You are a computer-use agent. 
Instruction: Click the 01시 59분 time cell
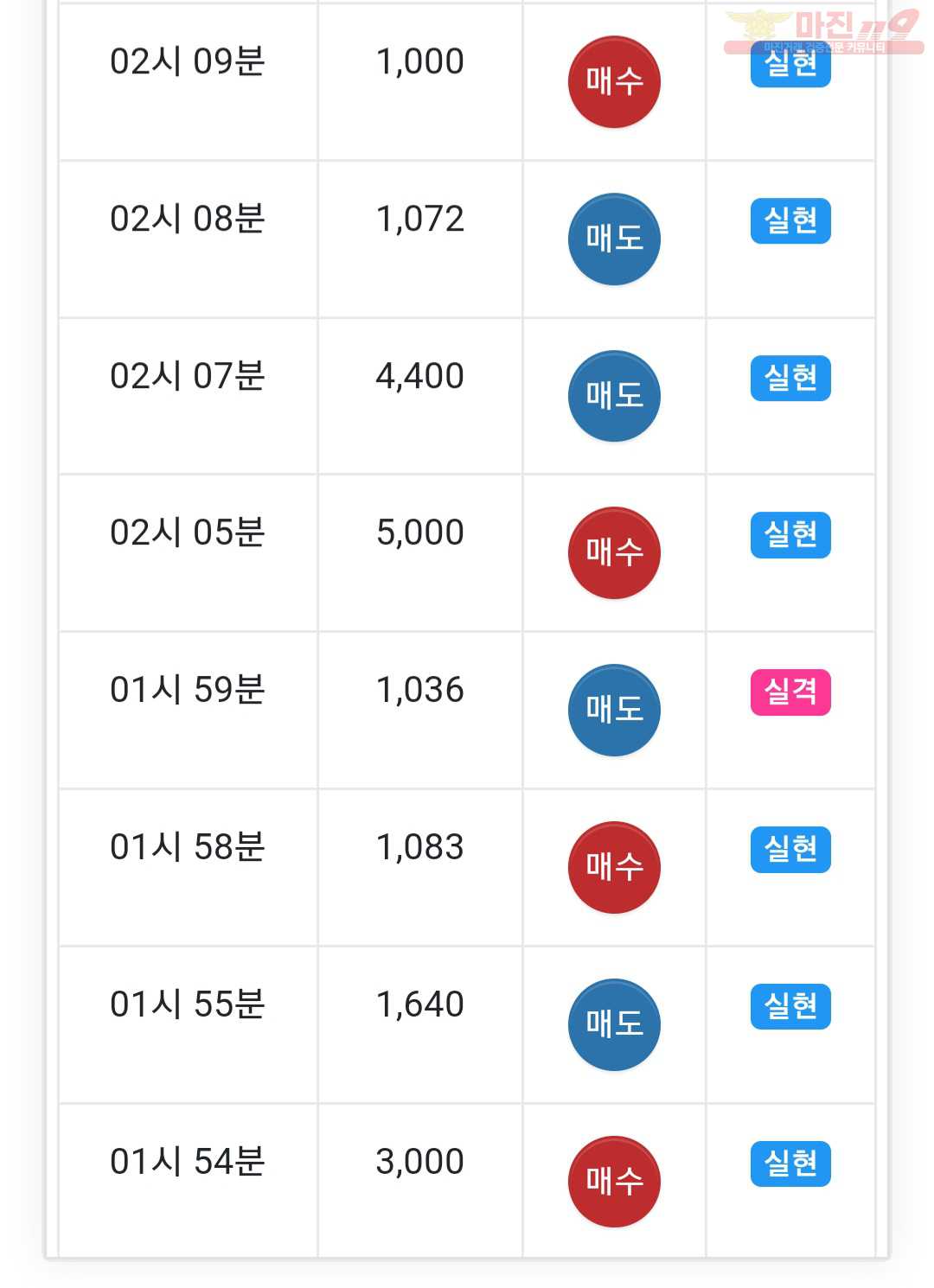pyautogui.click(x=188, y=691)
